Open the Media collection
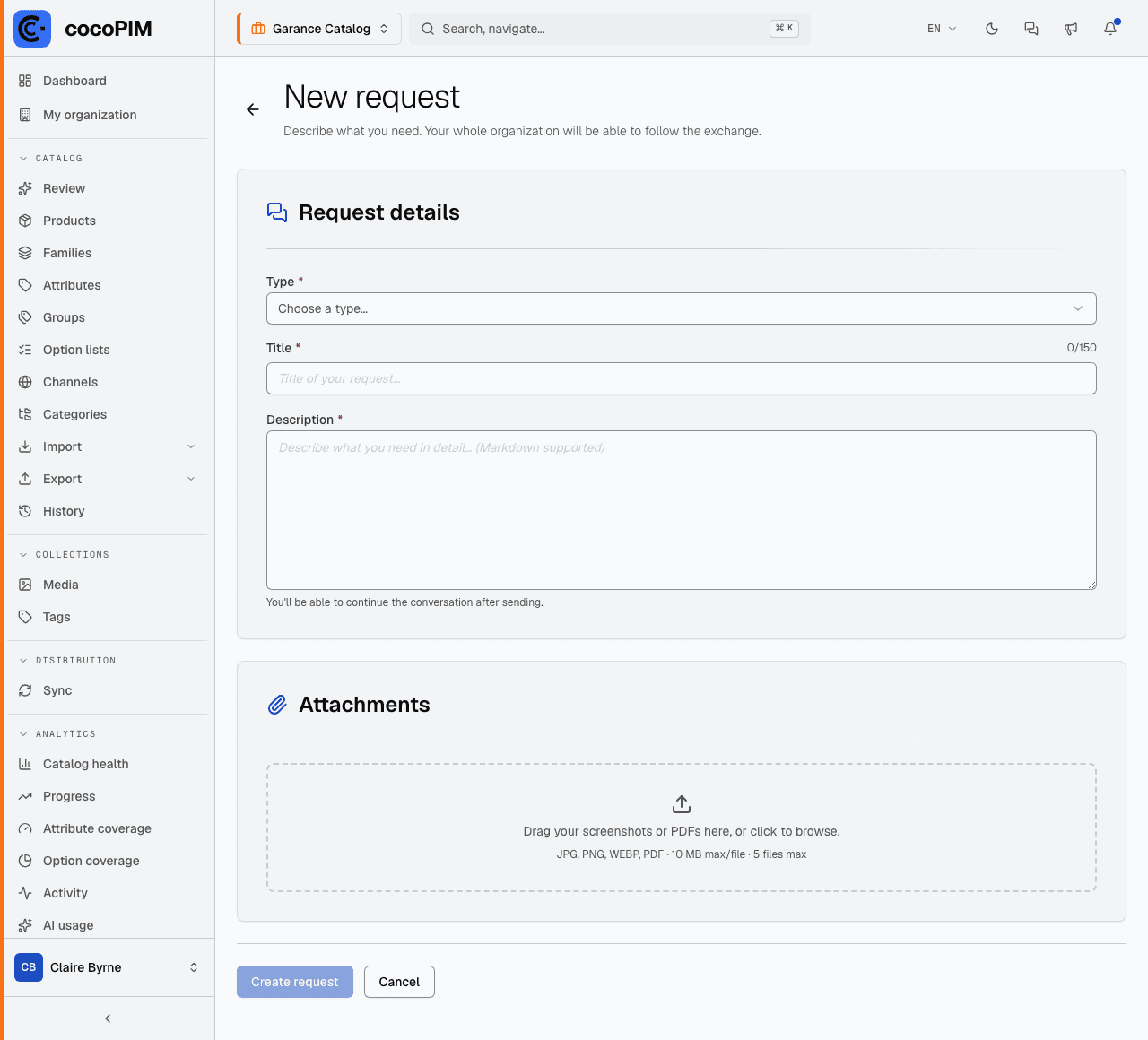 click(x=108, y=585)
